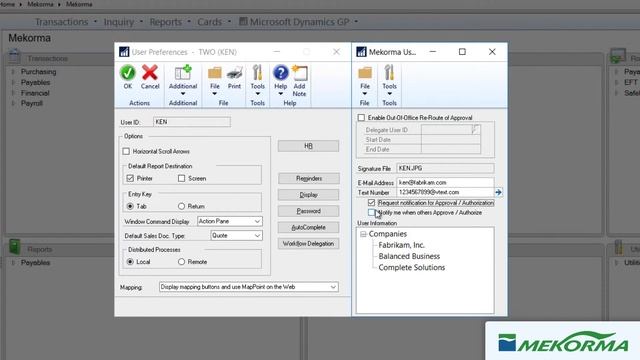Click the File folder icon in User Preferences

coord(215,73)
